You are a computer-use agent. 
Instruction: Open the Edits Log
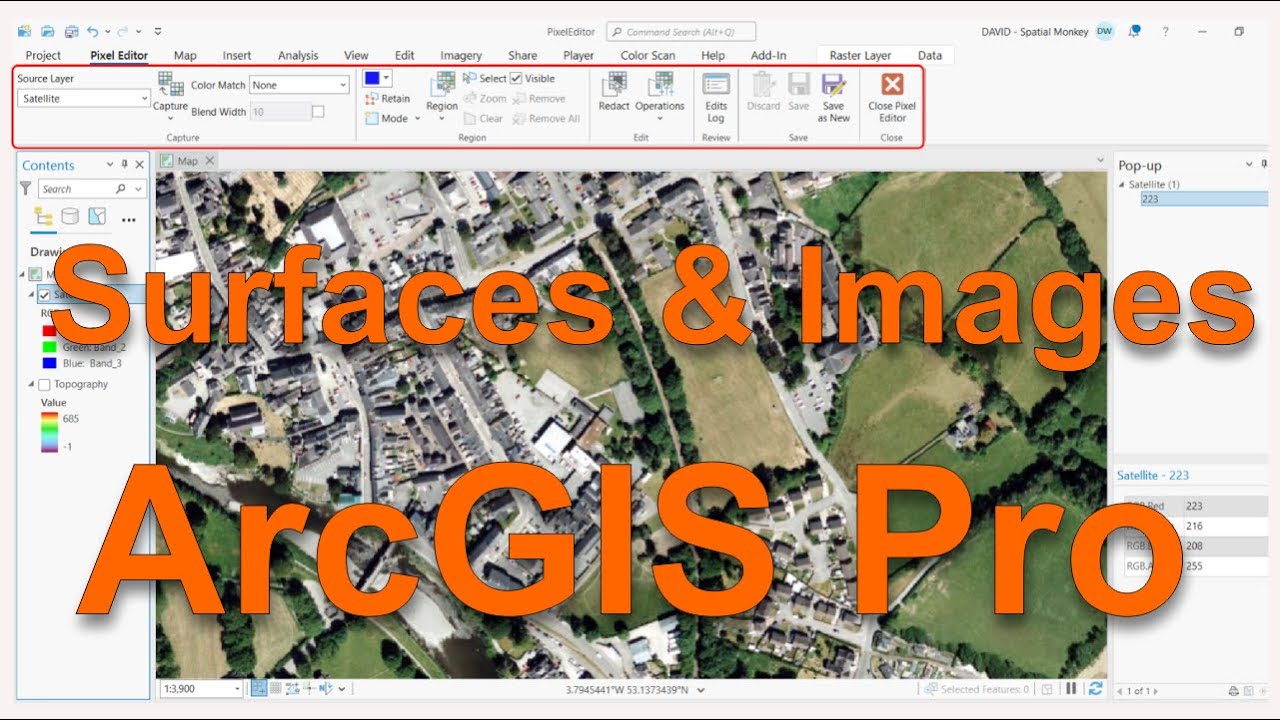pos(716,97)
